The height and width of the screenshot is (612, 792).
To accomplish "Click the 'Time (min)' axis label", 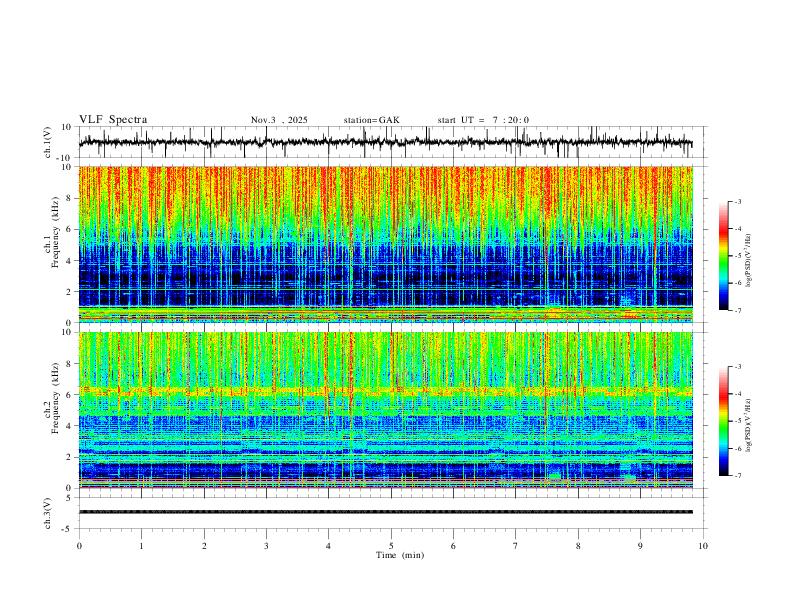I will click(x=400, y=555).
